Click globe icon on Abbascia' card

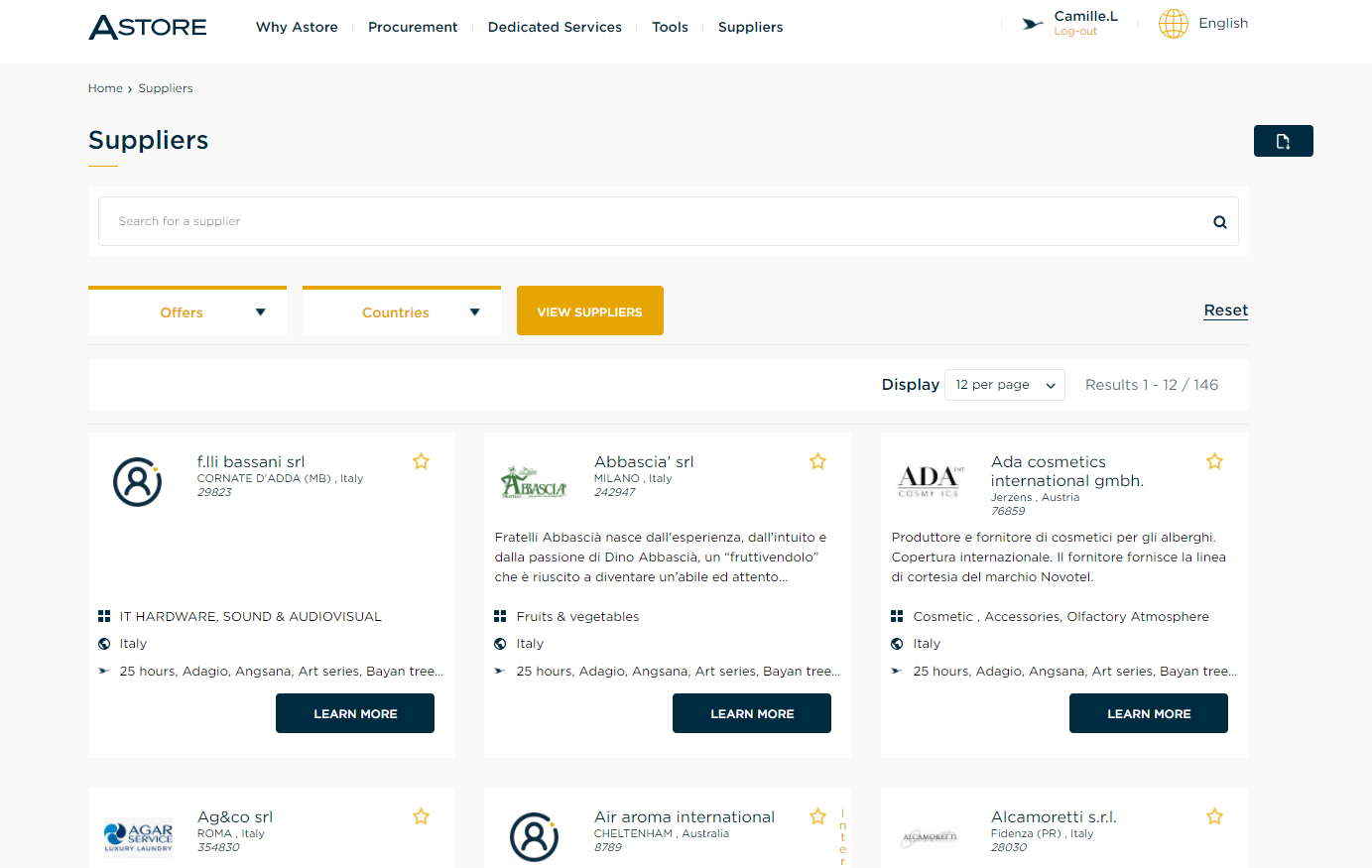point(500,644)
